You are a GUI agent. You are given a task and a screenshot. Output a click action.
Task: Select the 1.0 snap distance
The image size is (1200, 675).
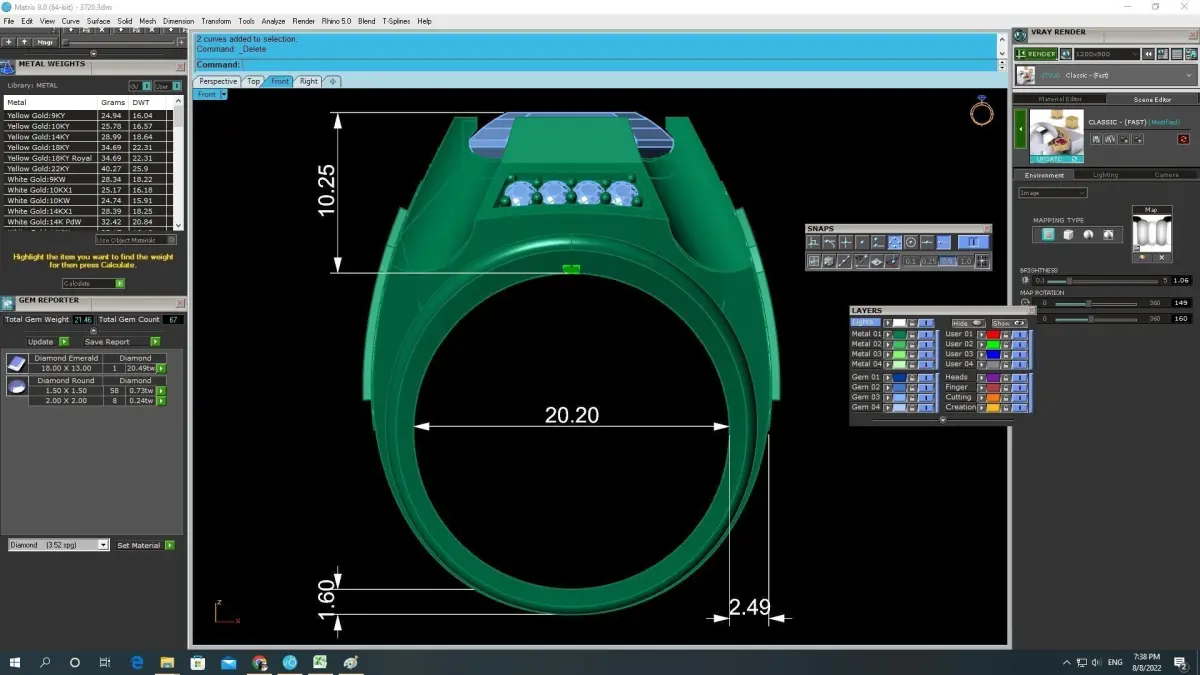click(965, 261)
